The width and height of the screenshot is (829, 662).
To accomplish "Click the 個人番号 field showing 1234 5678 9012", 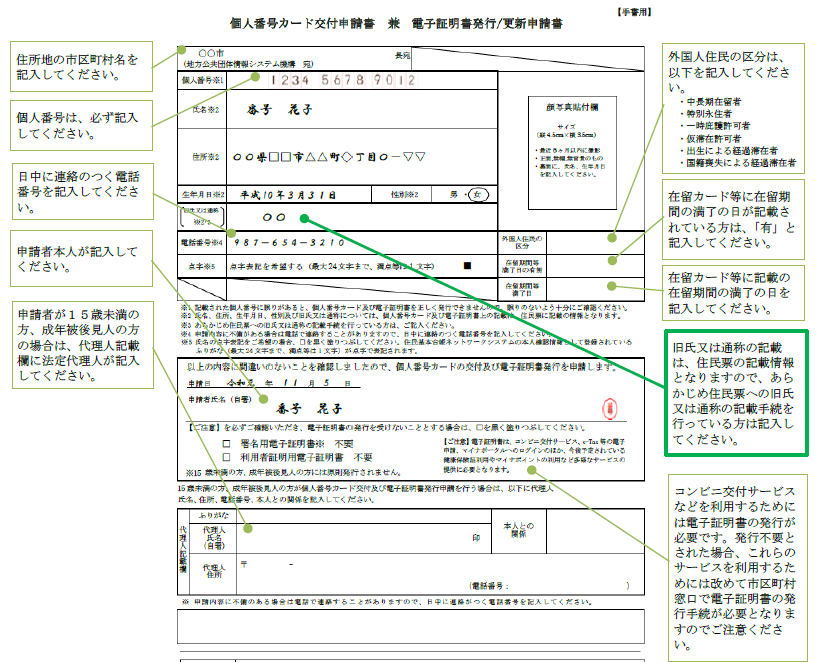I will click(362, 80).
